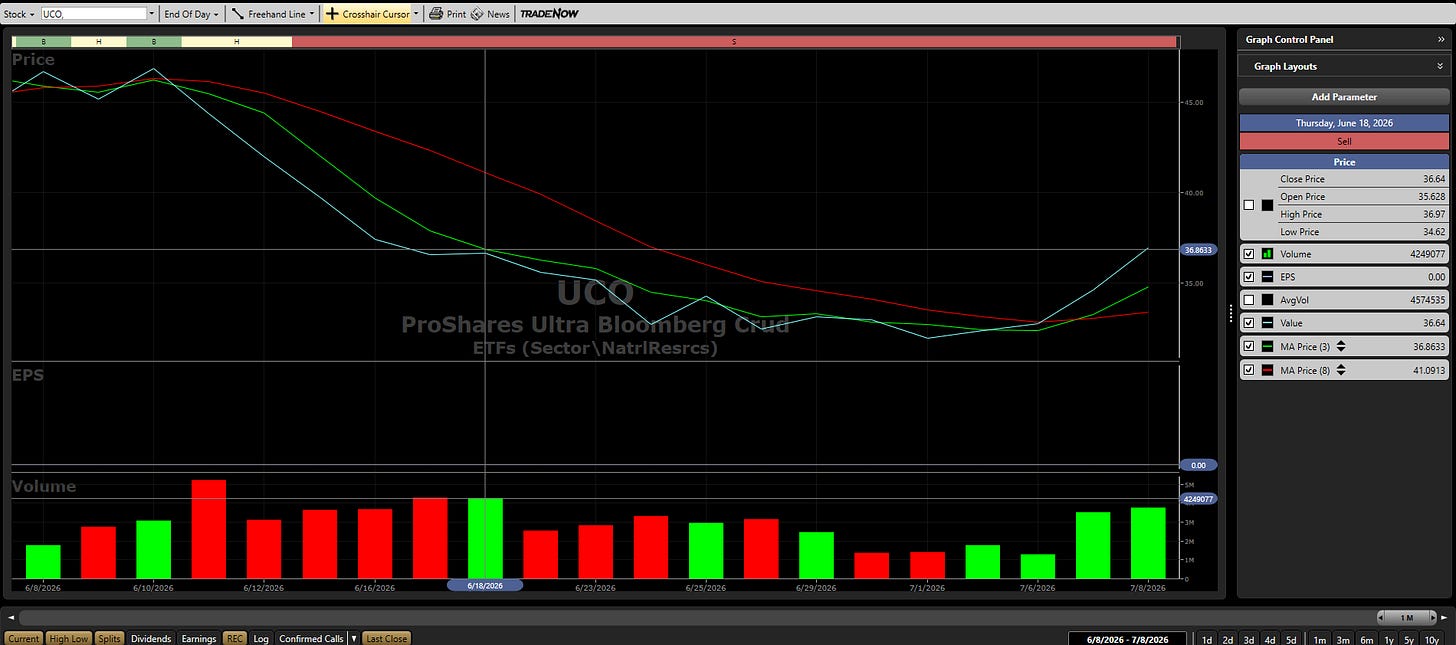1456x645 pixels.
Task: Click the Print printer icon
Action: (436, 14)
